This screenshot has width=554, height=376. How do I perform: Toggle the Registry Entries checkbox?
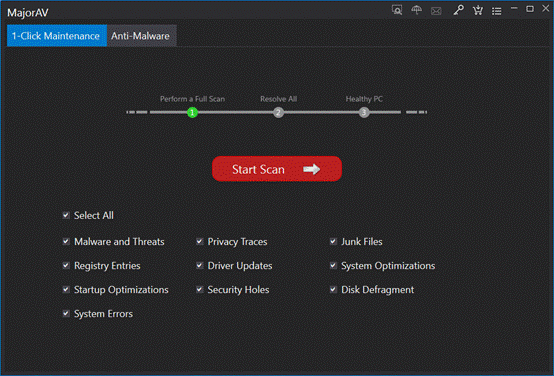pos(66,265)
